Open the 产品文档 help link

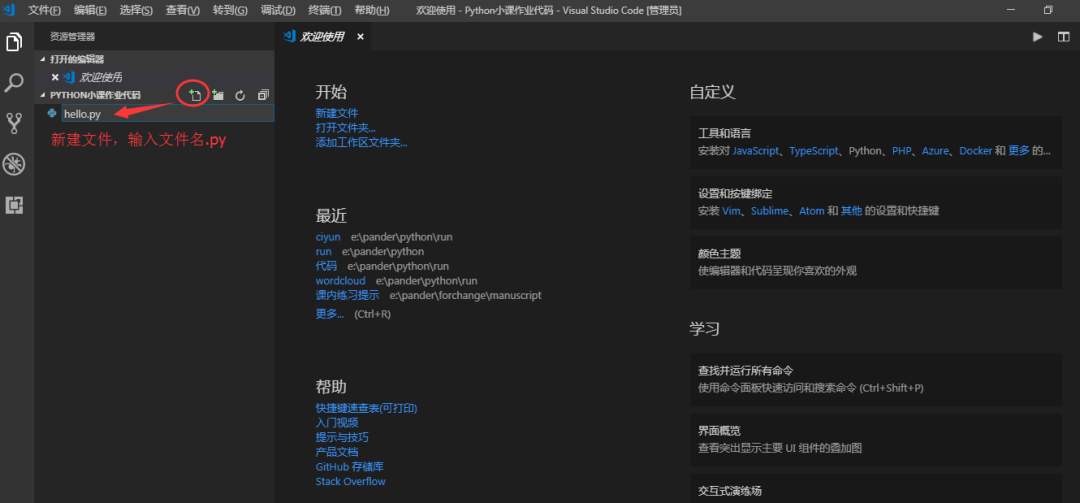[x=337, y=452]
